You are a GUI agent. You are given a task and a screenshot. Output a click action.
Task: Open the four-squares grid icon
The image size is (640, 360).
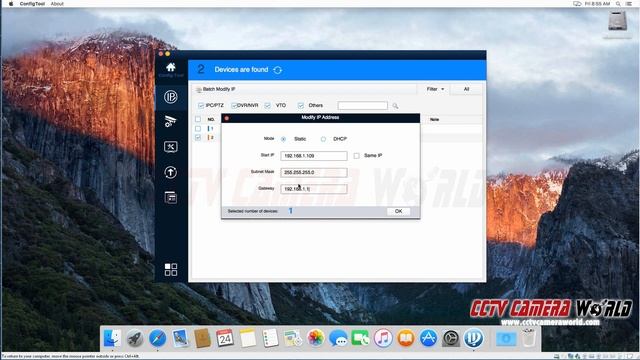point(171,269)
